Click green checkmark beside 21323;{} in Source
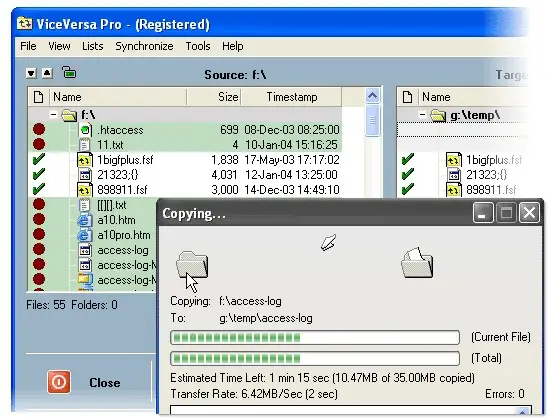 [39, 174]
